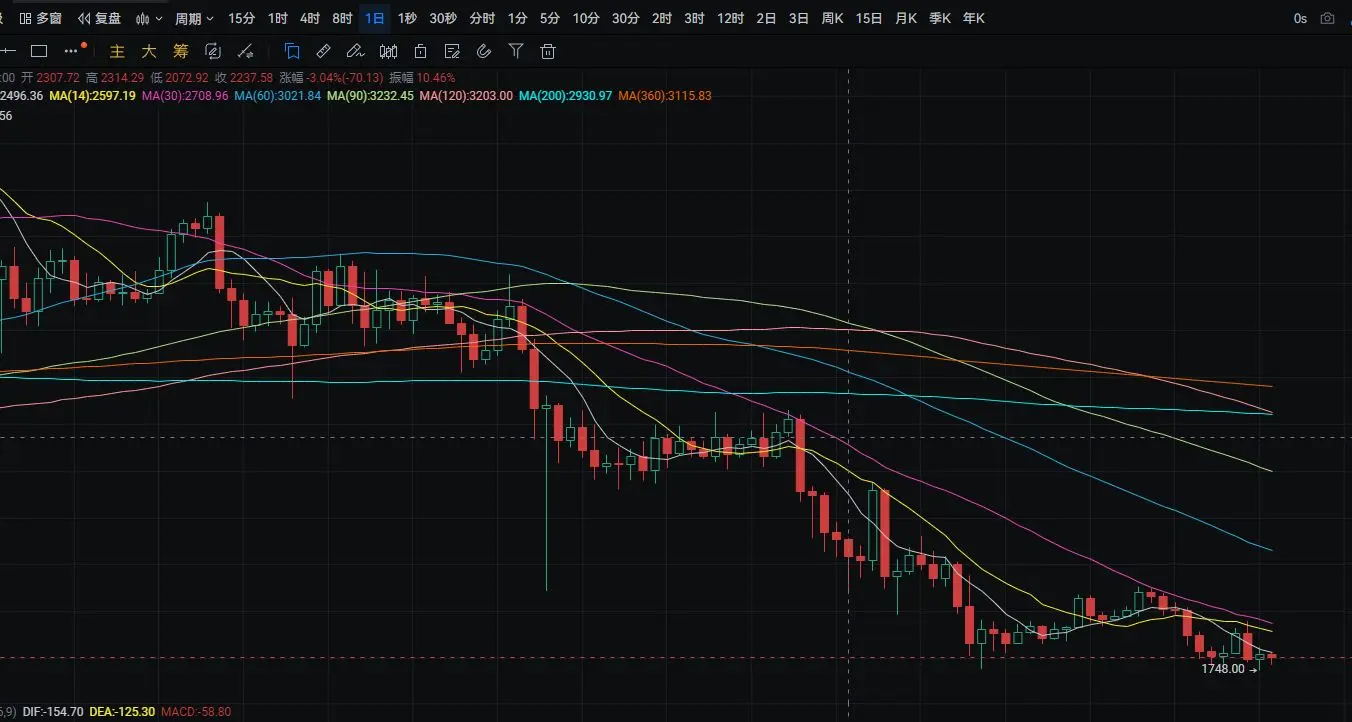Switch to the 分时 intraday view
1352x722 pixels.
[482, 18]
